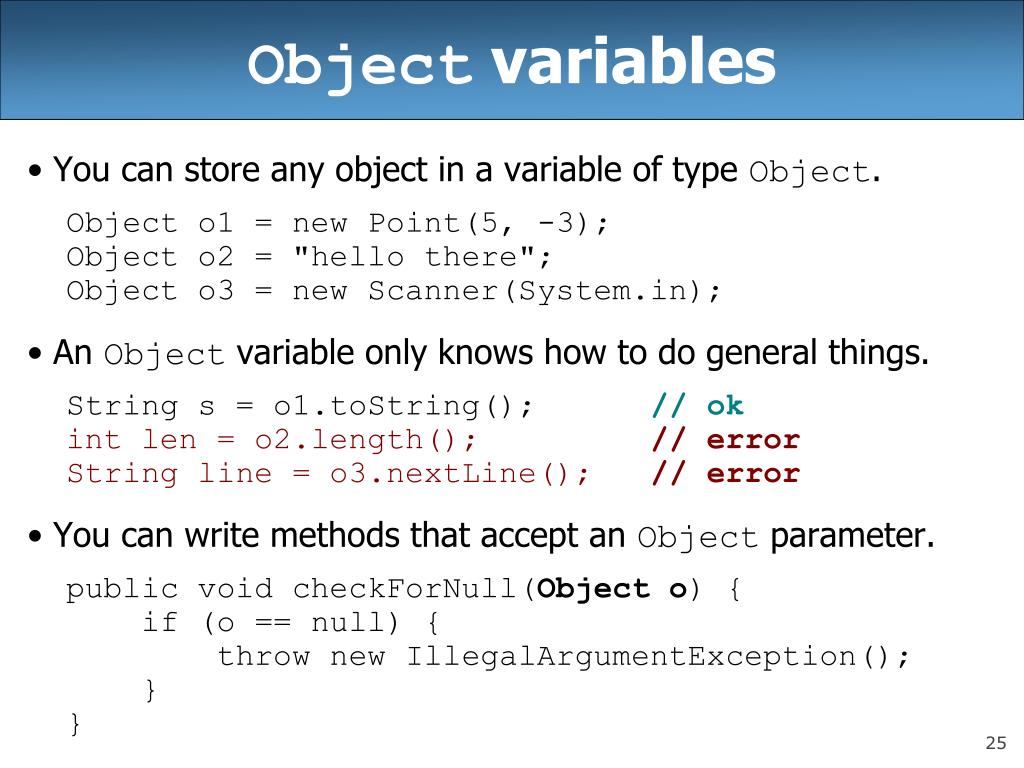This screenshot has height=768, width=1024.
Task: Click the 'Object variables' slide title
Action: 511,63
